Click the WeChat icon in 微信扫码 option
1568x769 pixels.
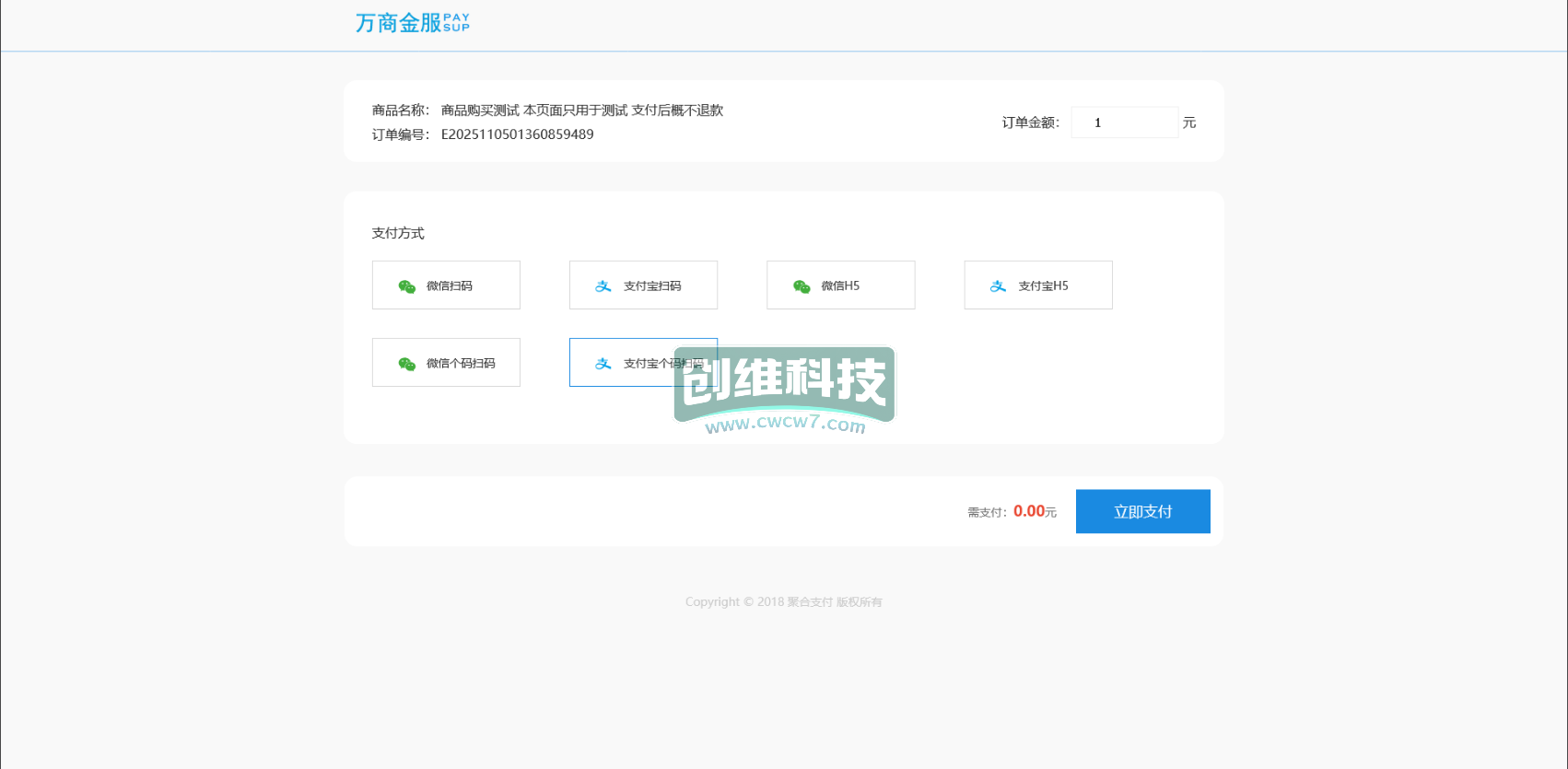(x=406, y=286)
